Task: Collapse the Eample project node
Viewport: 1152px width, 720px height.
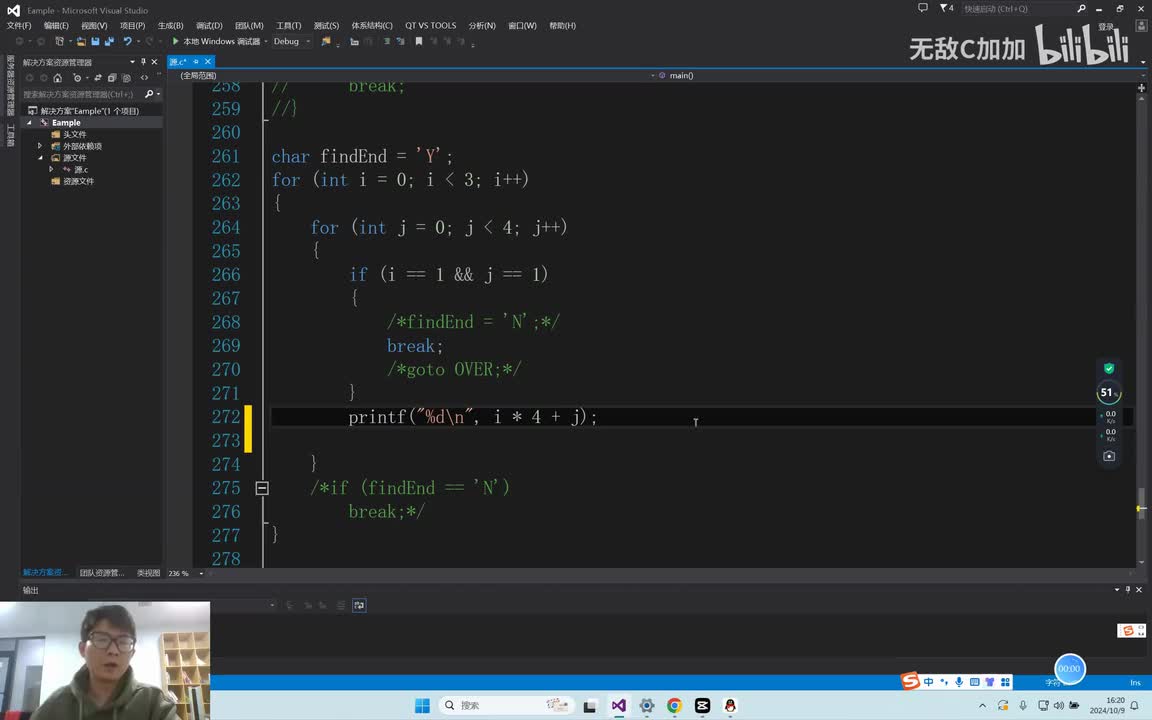Action: [30, 123]
